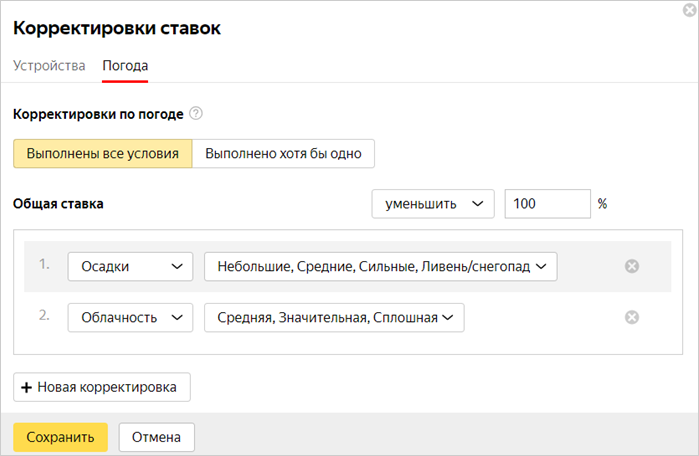
Task: Close the bid adjustments dialog
Action: (690, 9)
